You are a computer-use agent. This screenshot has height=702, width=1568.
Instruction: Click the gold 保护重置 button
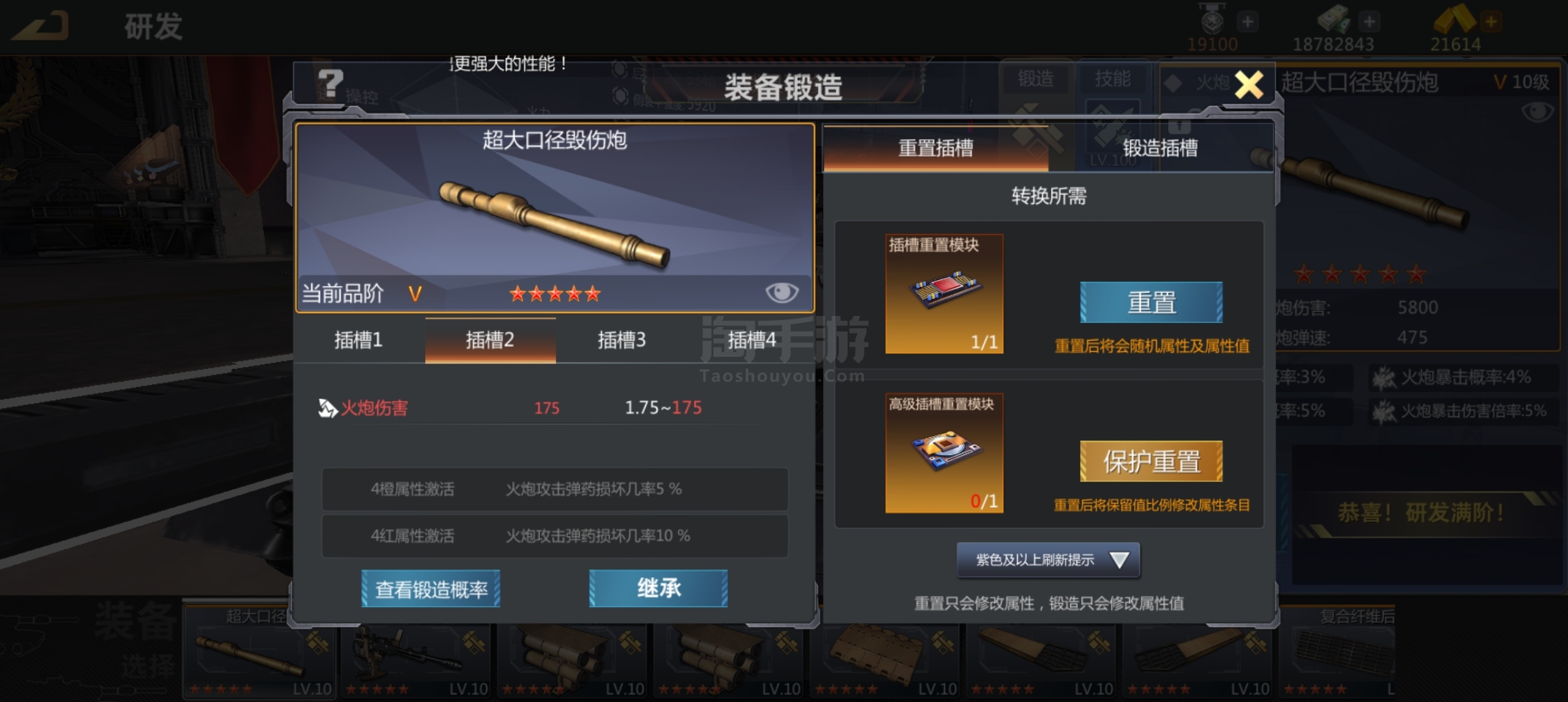(x=1151, y=461)
